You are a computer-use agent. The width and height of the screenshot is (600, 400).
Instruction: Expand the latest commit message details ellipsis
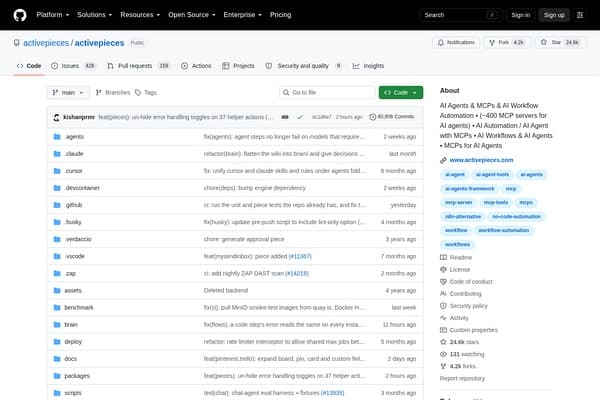pos(285,117)
